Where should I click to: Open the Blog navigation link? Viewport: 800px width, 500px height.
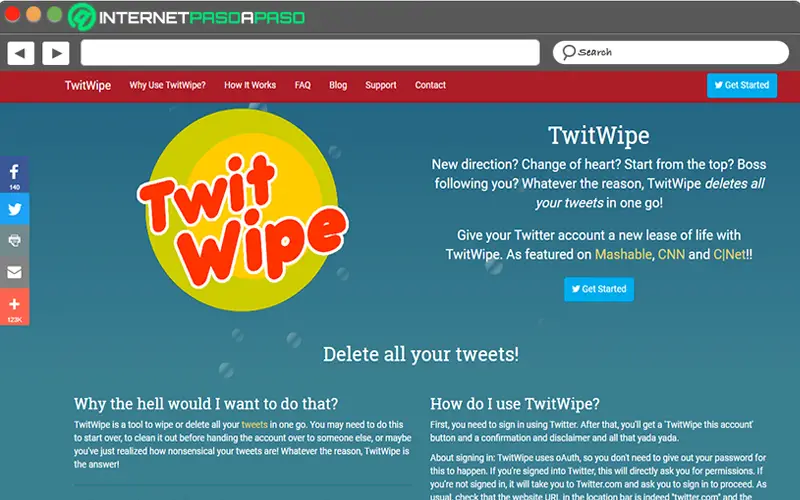338,85
